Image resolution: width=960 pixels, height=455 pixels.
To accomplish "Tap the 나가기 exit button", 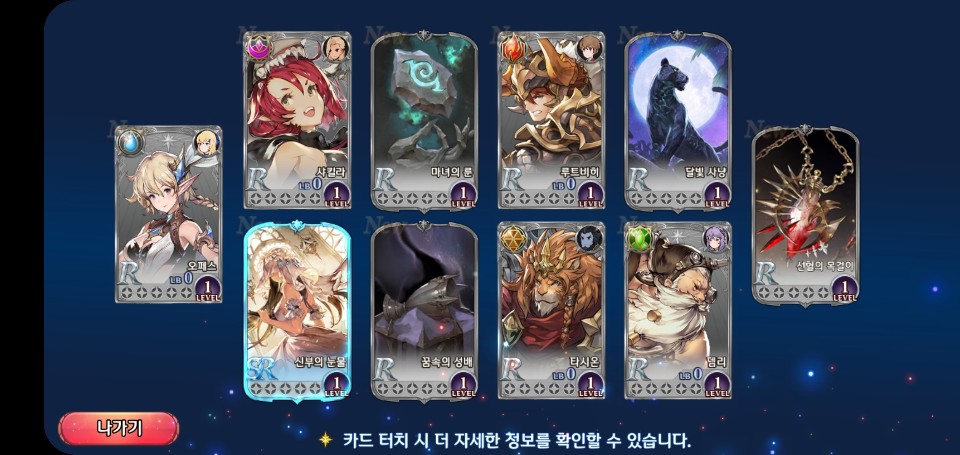I will click(x=119, y=428).
